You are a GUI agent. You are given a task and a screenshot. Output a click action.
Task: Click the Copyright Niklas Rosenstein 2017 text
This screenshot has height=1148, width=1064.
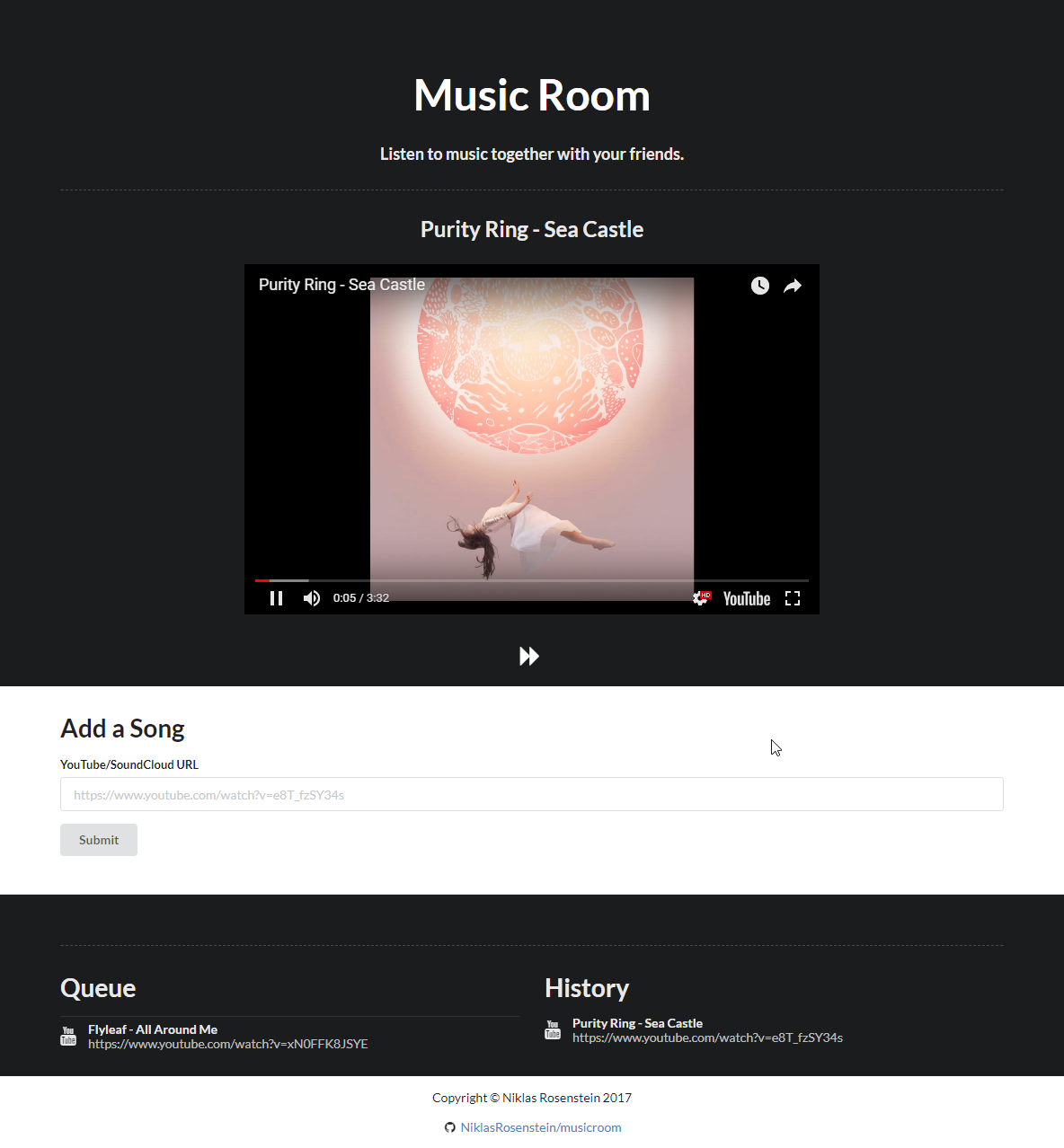532,1098
